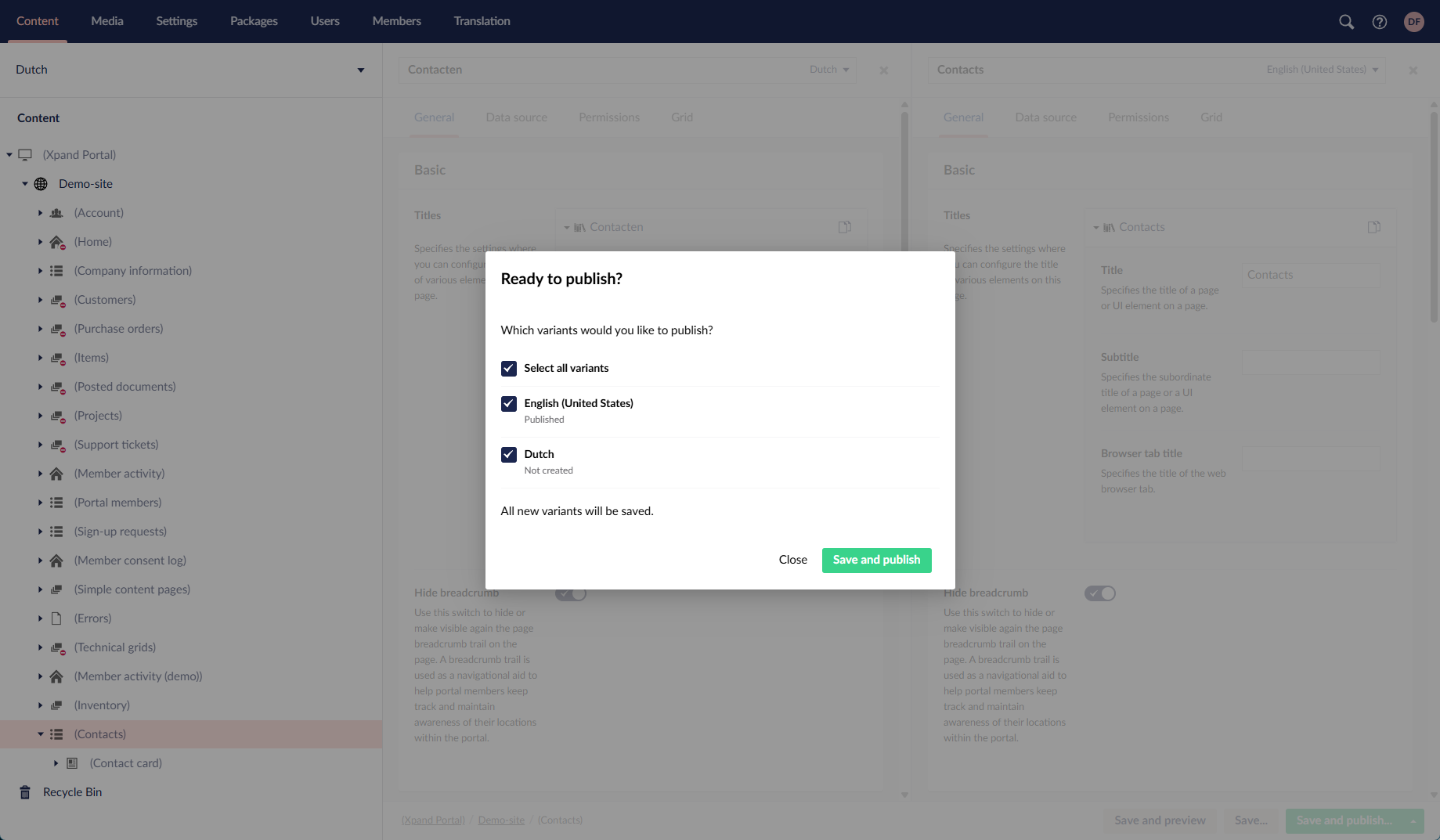
Task: Toggle Hide breadcrumb switch in English panel
Action: [1099, 593]
